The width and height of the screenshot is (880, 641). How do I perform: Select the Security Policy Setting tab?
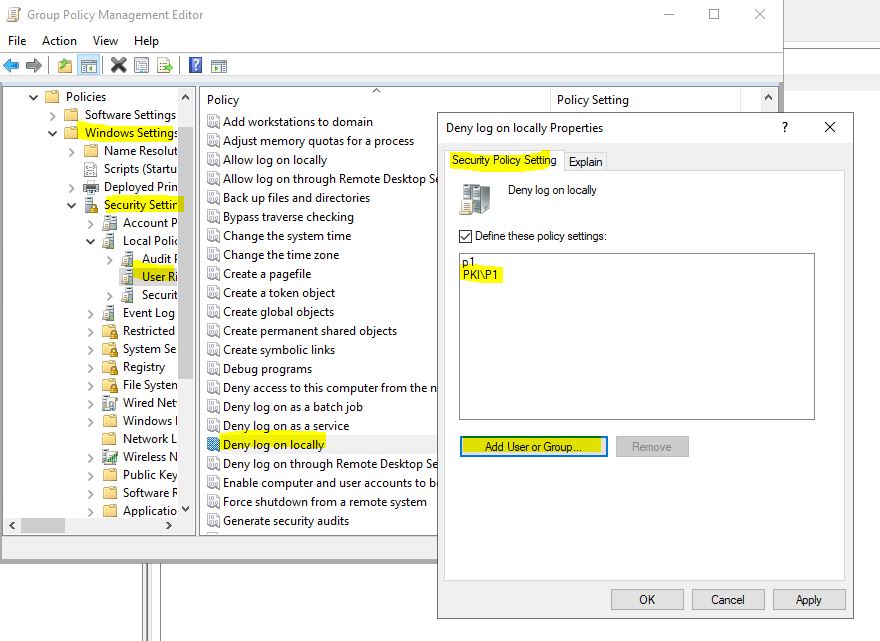504,160
